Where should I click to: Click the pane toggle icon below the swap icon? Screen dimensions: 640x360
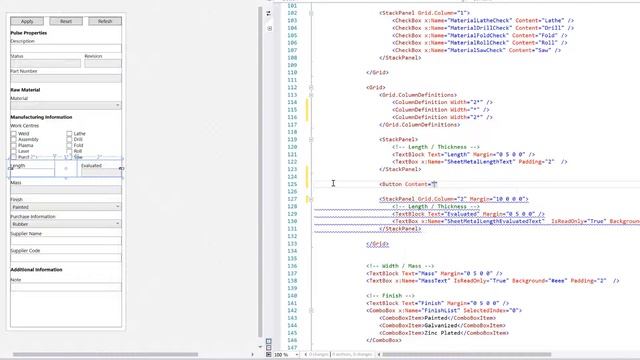(x=269, y=29)
